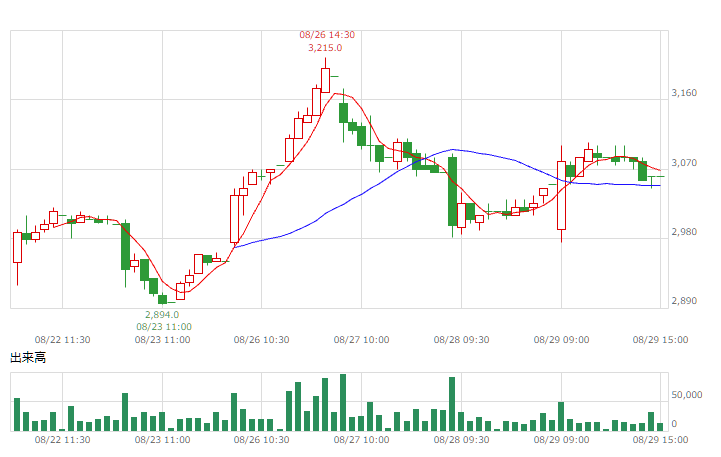Click the 2,894.0 low price label
This screenshot has width=721, height=457.
click(162, 314)
